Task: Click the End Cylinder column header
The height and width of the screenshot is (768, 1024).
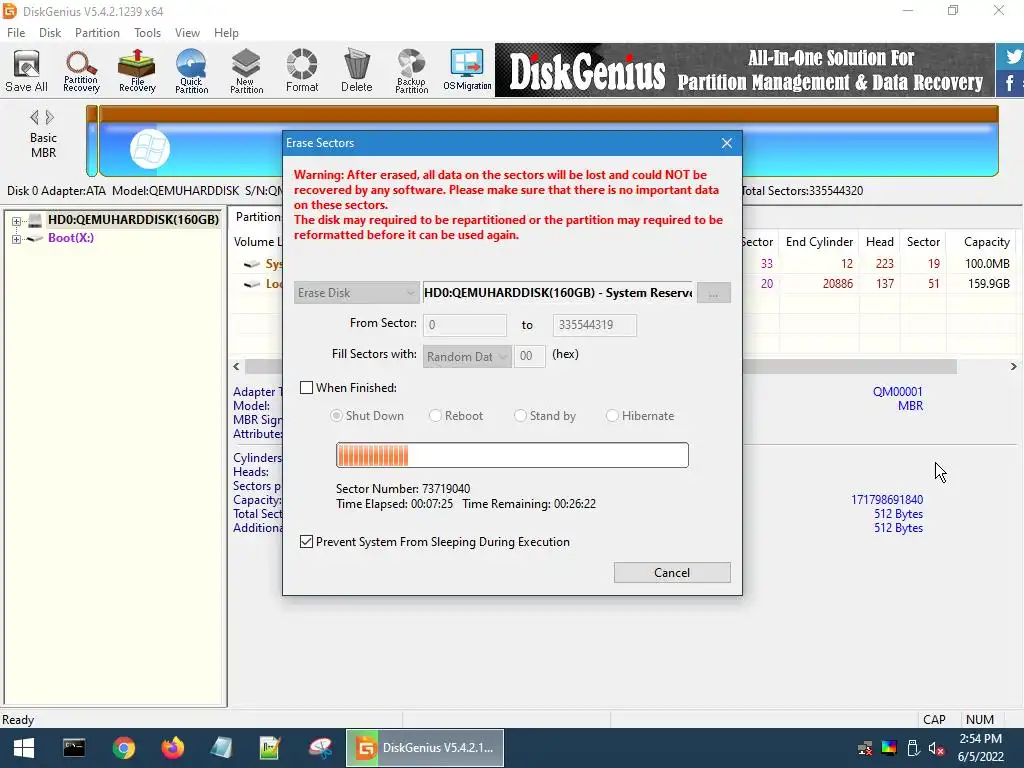Action: coord(819,242)
